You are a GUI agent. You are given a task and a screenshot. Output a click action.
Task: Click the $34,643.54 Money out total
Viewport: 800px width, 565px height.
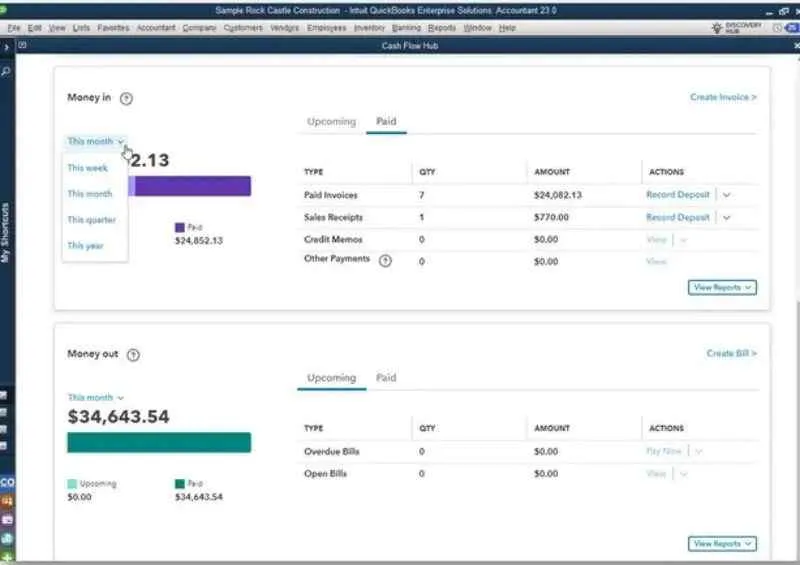[x=118, y=417]
